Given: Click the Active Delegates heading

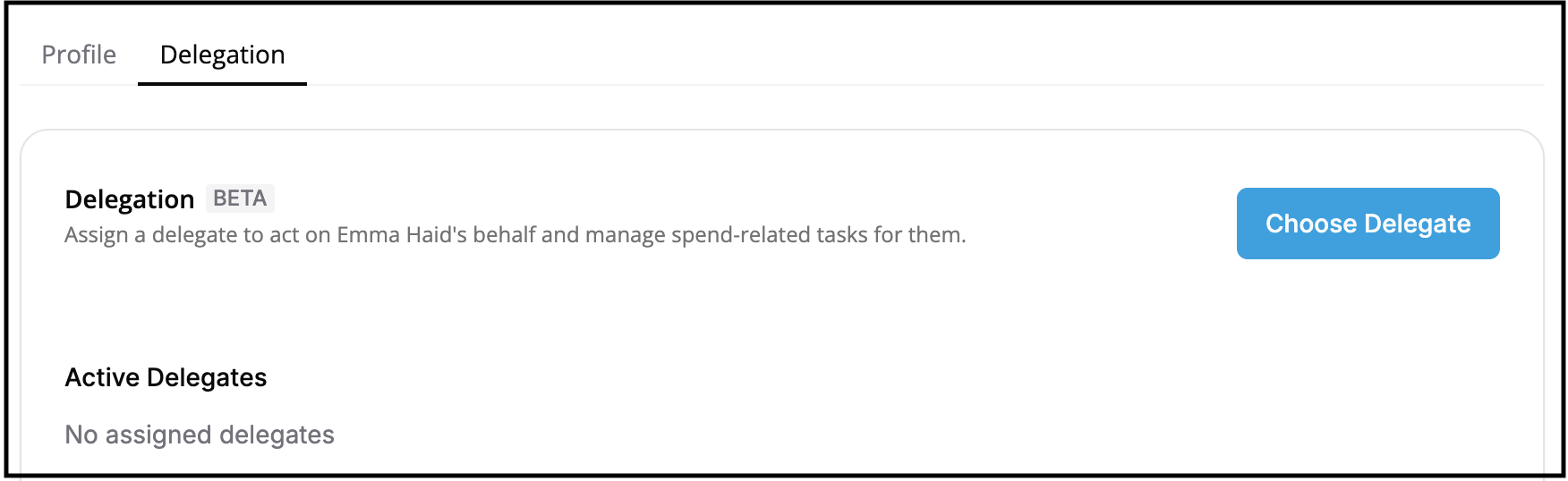Looking at the screenshot, I should point(166,378).
